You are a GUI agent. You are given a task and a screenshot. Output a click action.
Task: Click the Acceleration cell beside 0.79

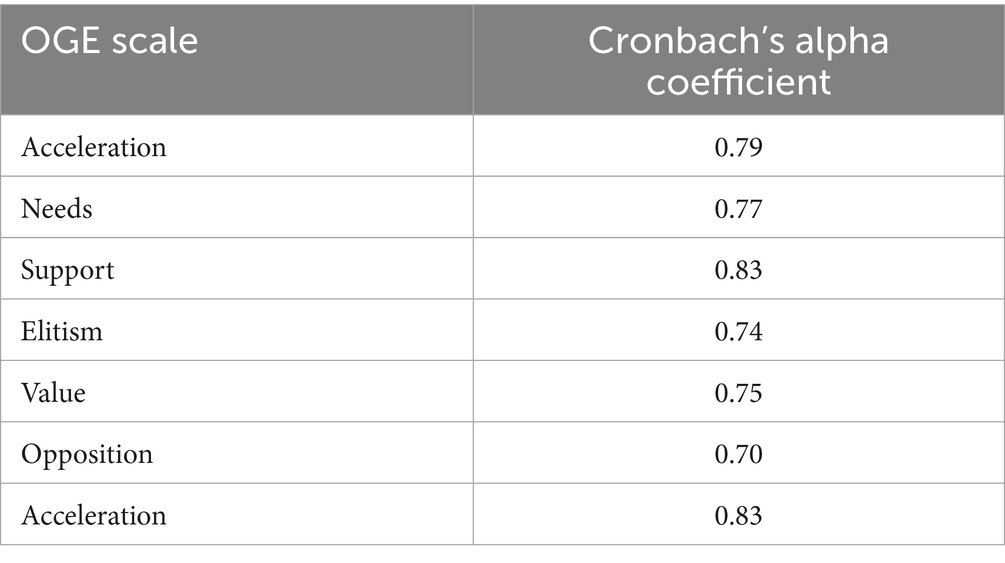[94, 147]
